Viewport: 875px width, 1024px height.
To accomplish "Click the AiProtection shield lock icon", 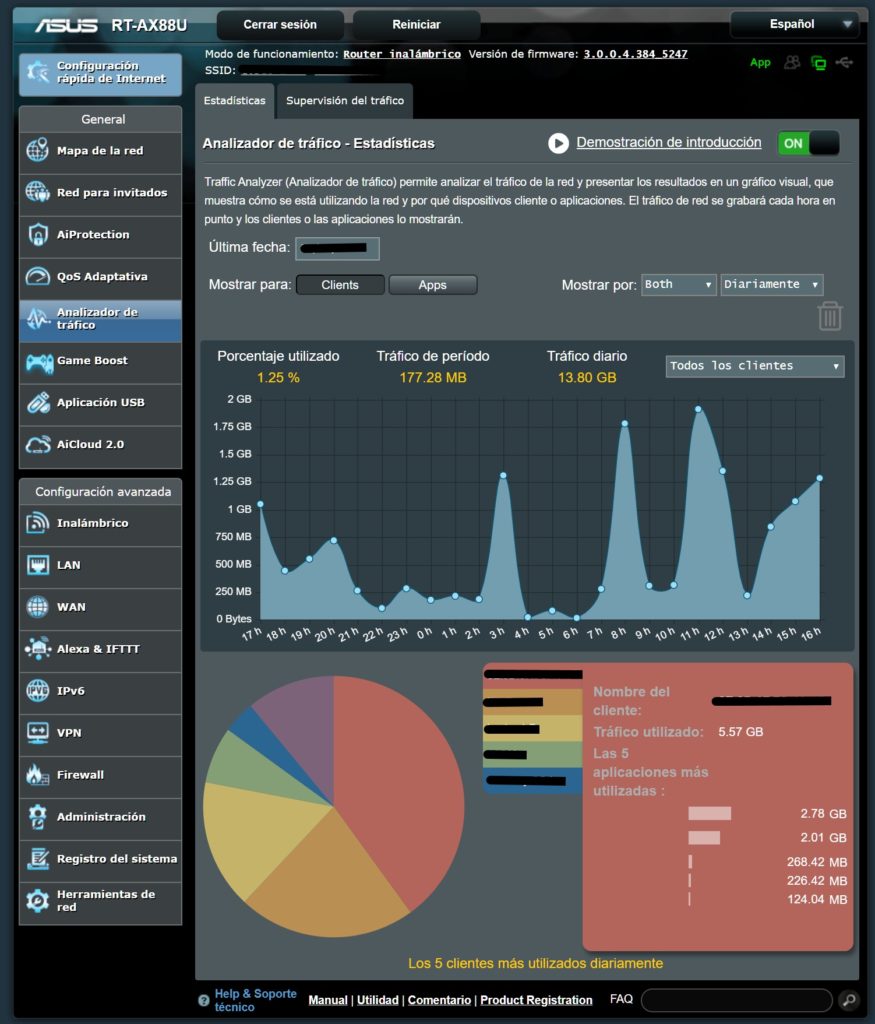I will (x=38, y=235).
